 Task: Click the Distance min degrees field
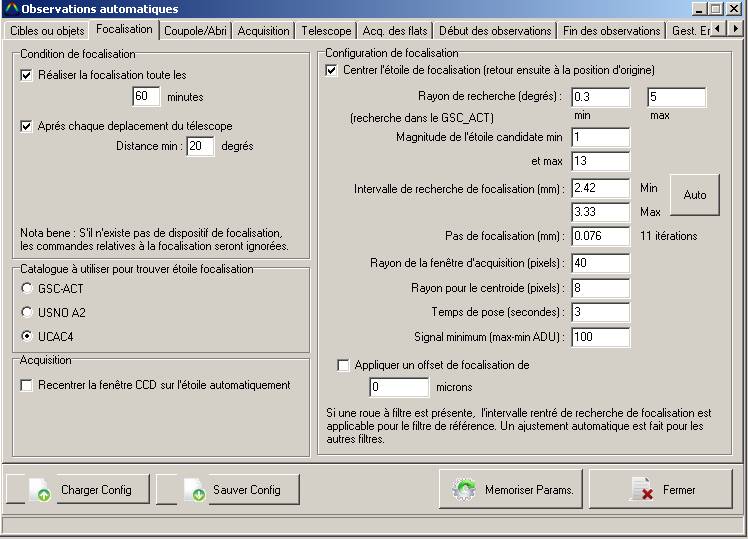click(200, 147)
